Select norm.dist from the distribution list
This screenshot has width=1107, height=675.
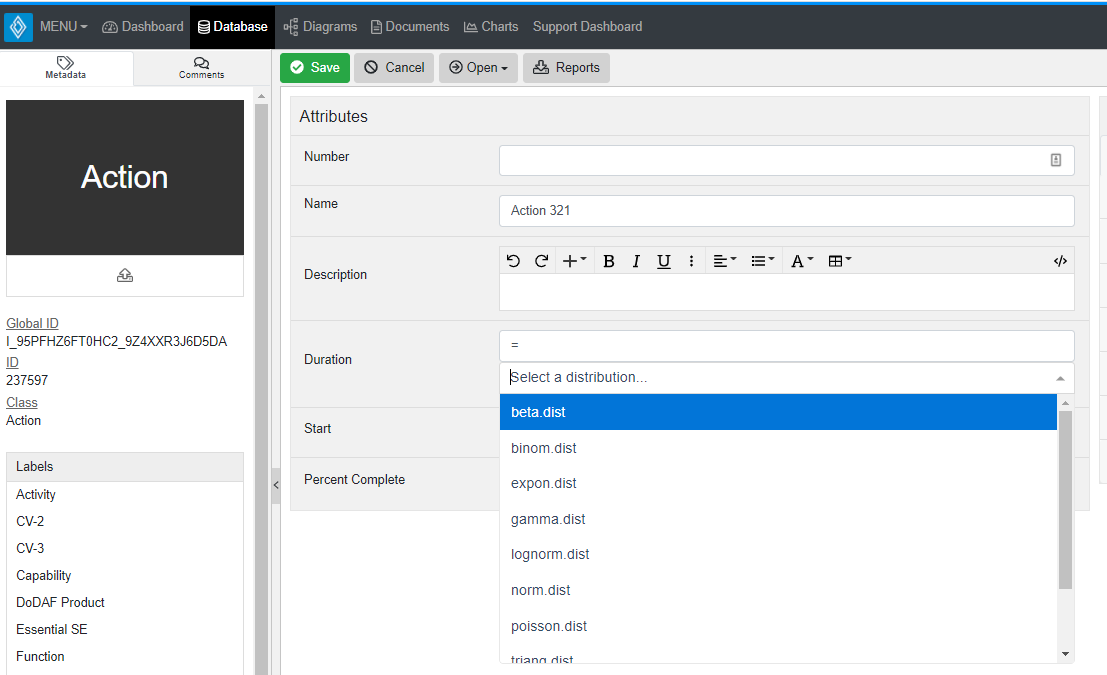(x=540, y=590)
